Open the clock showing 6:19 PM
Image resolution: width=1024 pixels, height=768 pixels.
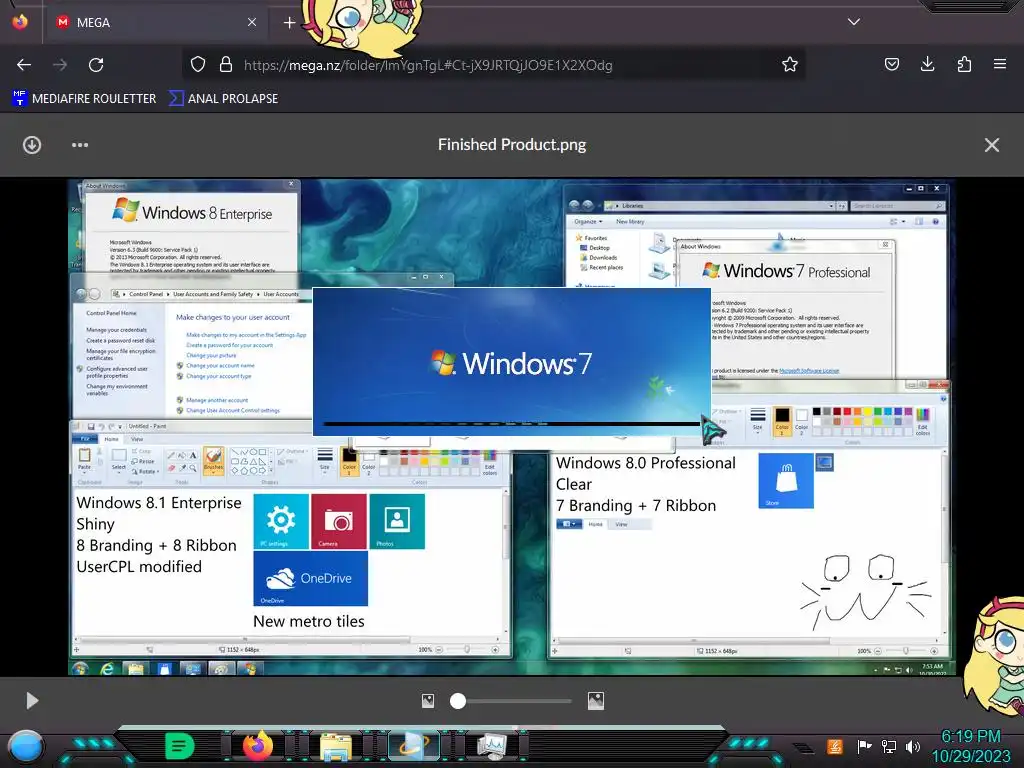tap(971, 746)
